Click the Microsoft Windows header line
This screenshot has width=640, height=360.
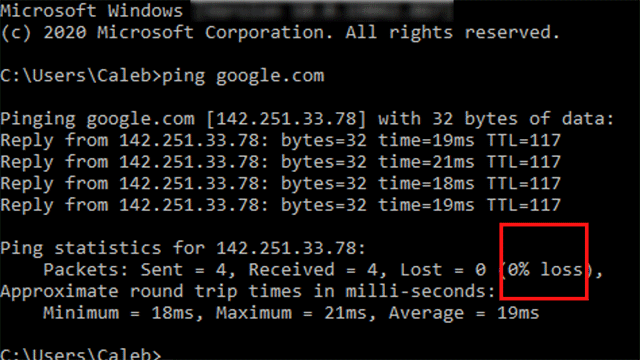[x=91, y=11]
